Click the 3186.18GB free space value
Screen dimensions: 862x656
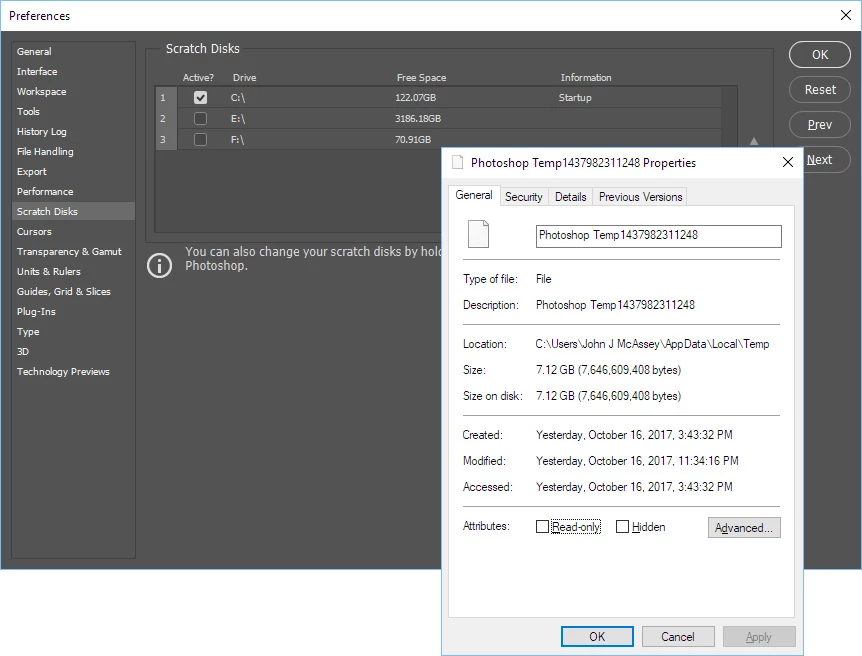point(418,118)
